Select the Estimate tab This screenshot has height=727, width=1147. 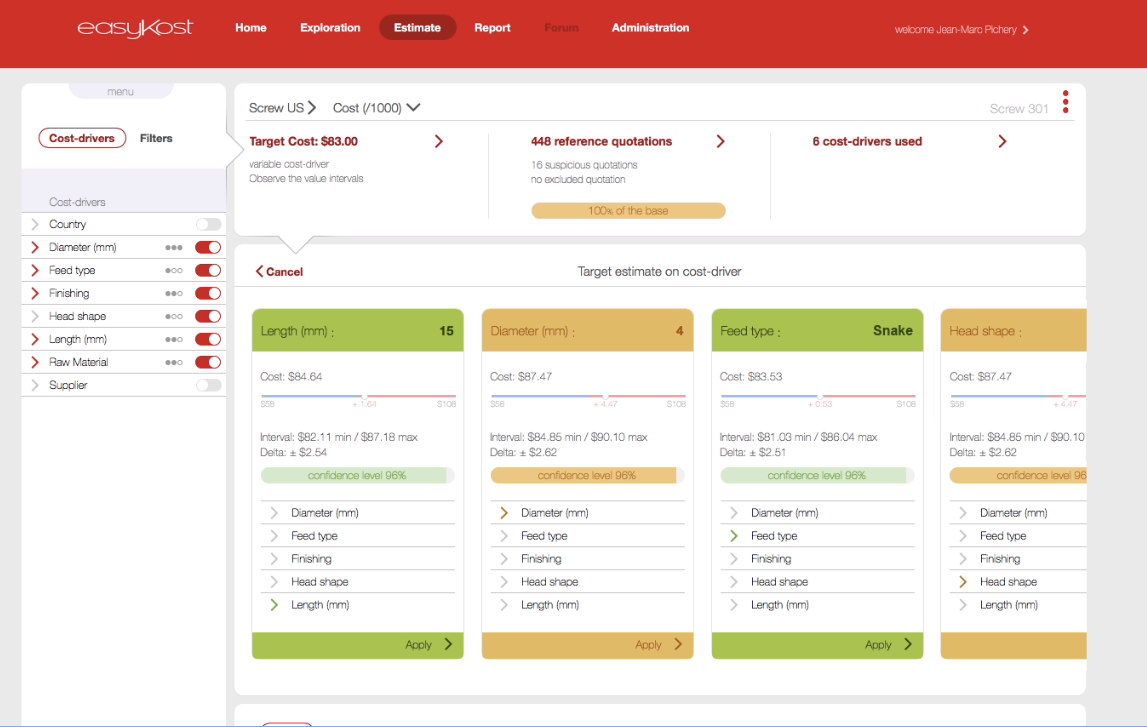click(417, 28)
